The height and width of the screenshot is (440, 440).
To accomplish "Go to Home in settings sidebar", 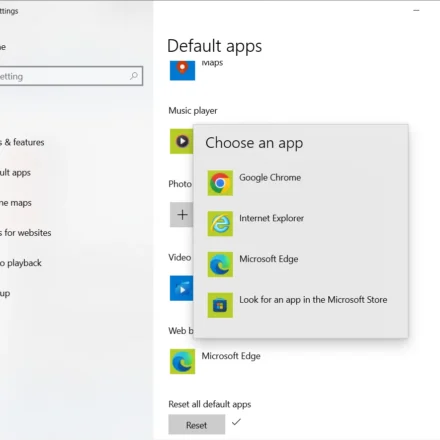I will (3, 47).
